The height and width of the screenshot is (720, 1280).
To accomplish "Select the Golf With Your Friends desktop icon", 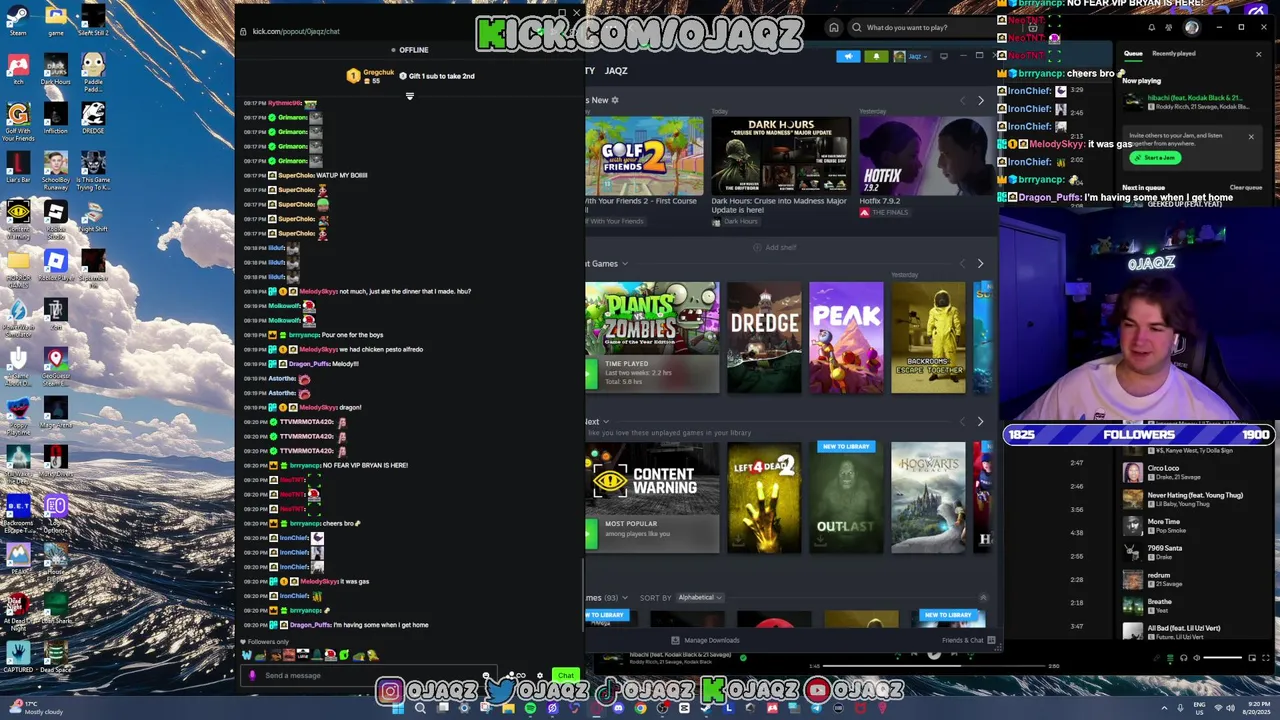I will [18, 122].
